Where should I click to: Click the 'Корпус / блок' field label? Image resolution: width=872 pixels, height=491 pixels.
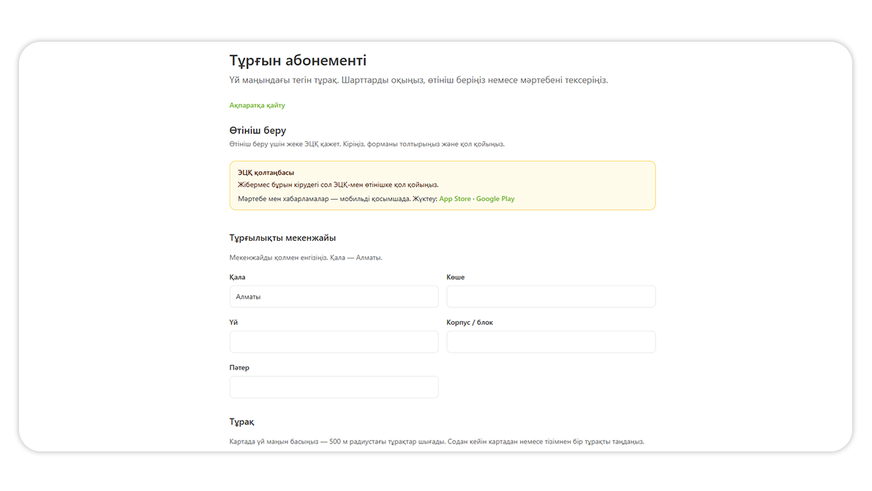click(x=469, y=323)
